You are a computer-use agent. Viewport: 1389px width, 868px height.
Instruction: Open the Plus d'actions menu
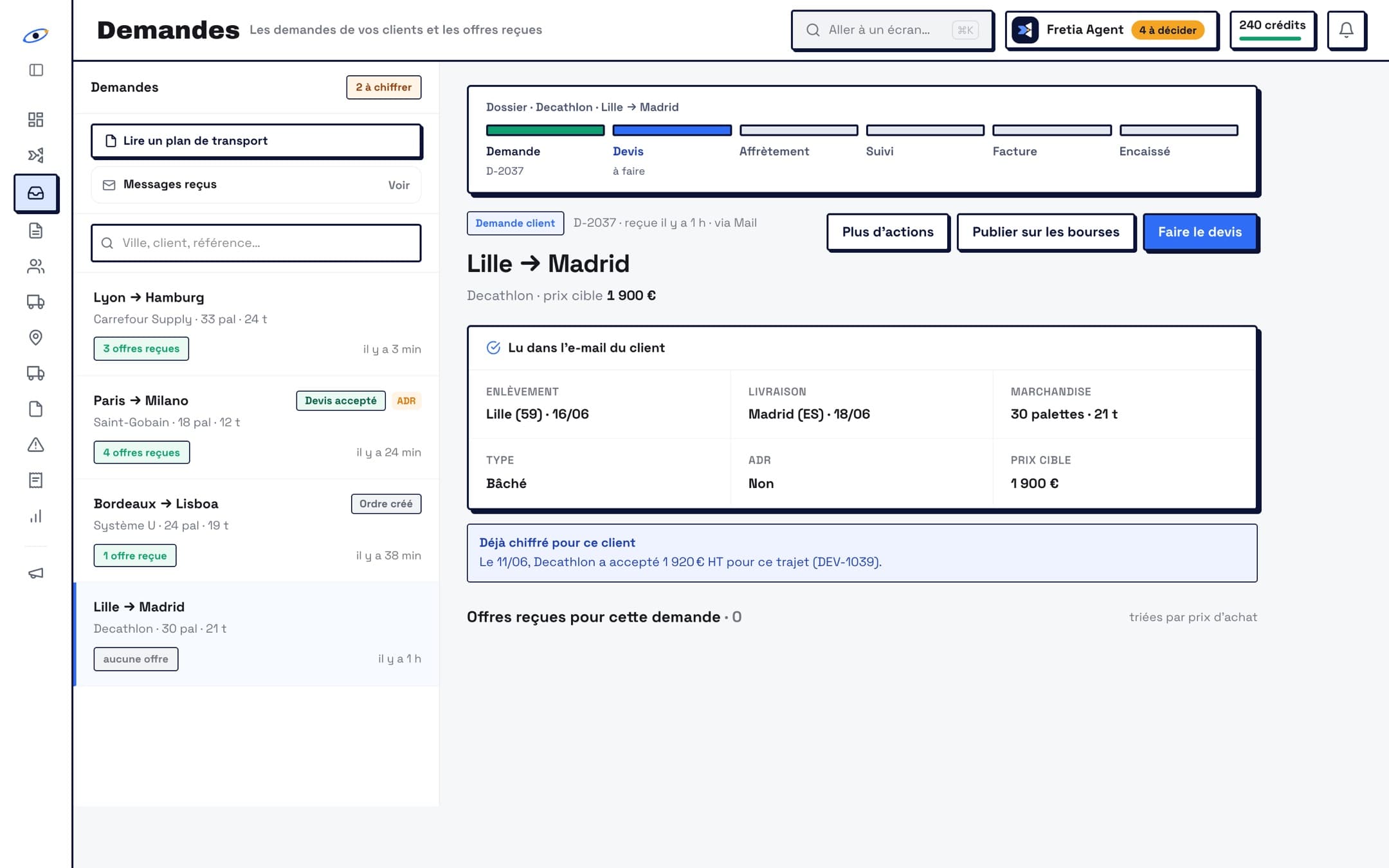click(x=887, y=232)
